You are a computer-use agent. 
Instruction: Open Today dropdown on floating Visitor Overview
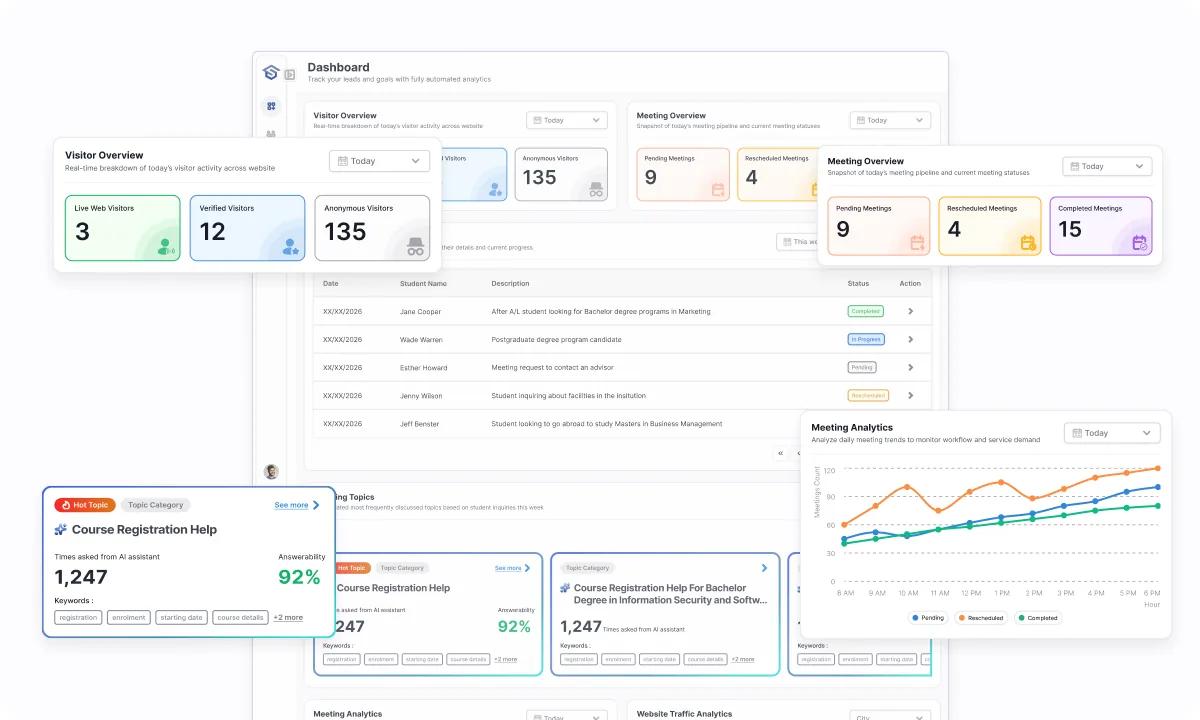379,161
